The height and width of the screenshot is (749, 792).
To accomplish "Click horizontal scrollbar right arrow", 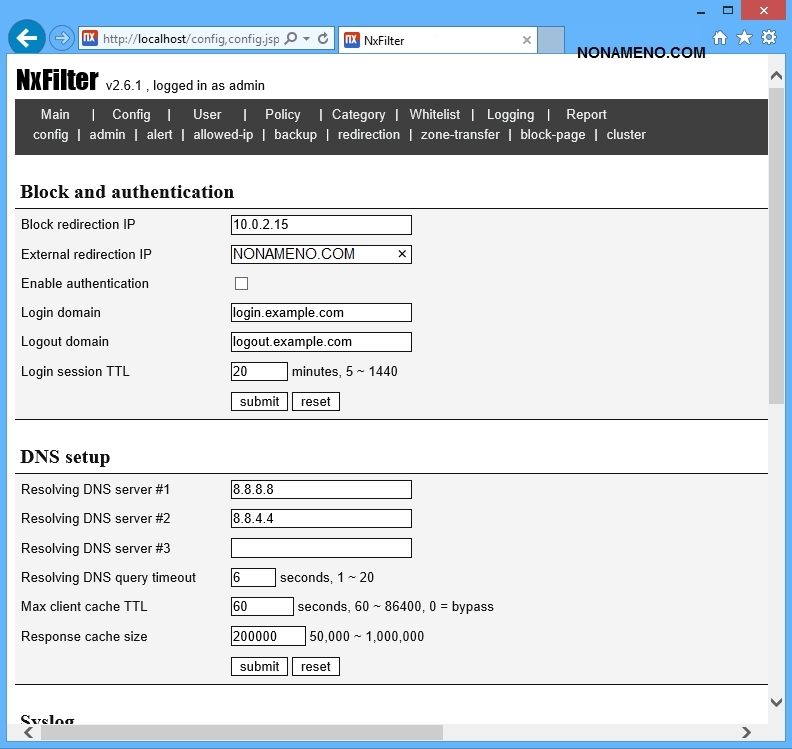I will 746,732.
